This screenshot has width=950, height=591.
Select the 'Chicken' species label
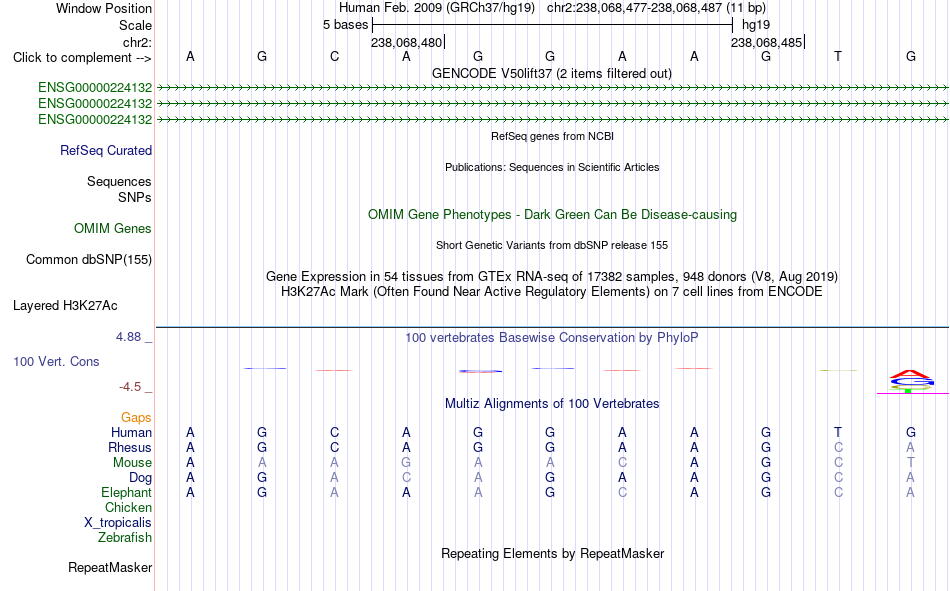click(128, 507)
